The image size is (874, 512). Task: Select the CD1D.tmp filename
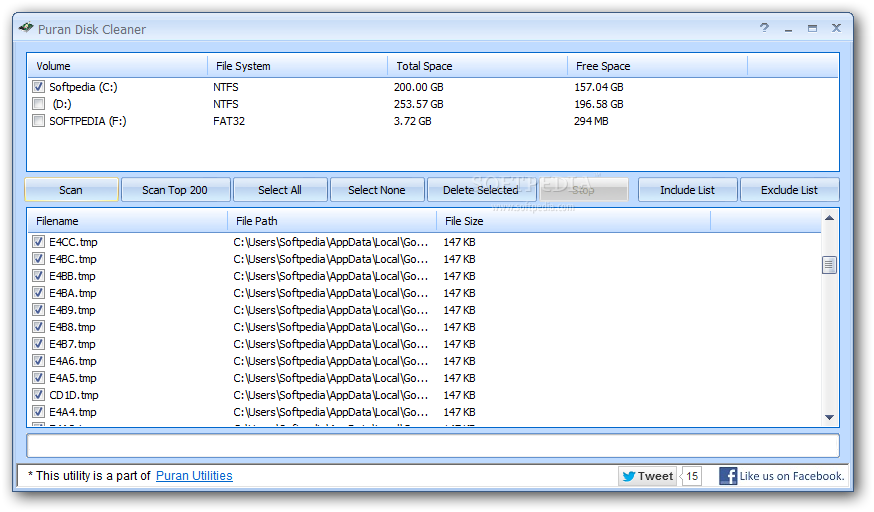pos(74,395)
